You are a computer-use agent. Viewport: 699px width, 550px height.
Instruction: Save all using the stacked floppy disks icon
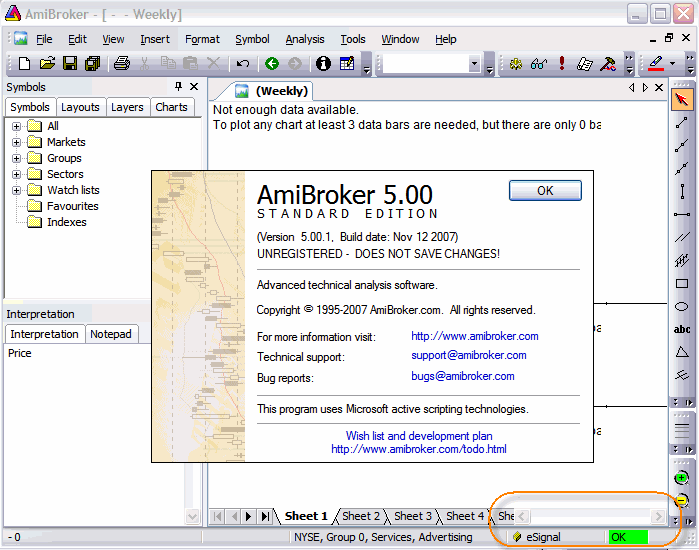point(93,64)
